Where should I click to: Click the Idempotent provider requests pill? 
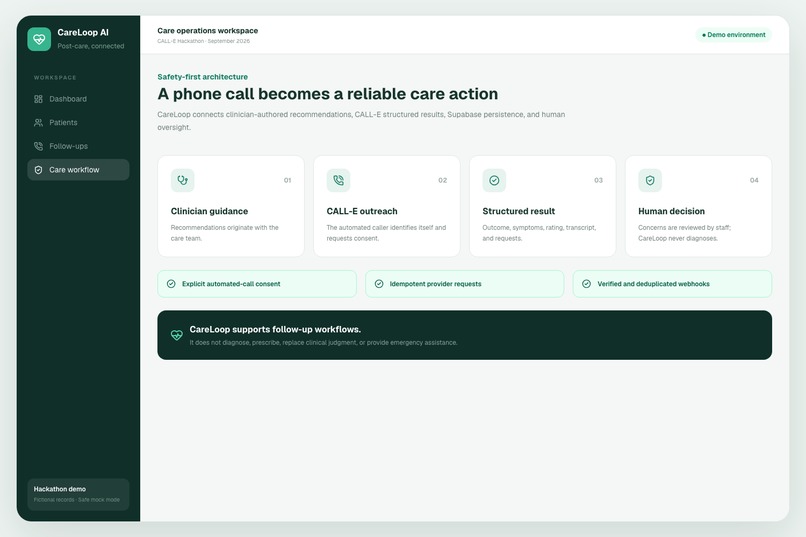pyautogui.click(x=465, y=284)
